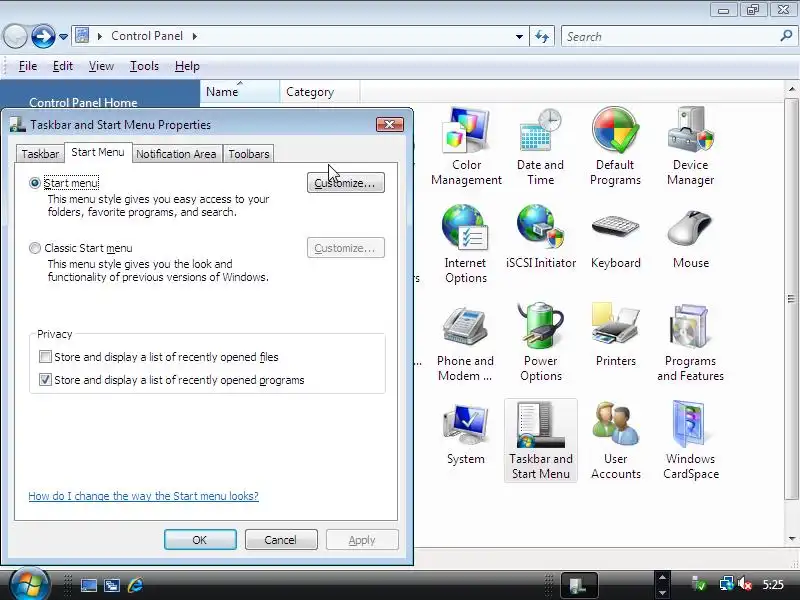Click the Forward navigation arrow
This screenshot has height=600, width=800.
tap(43, 36)
